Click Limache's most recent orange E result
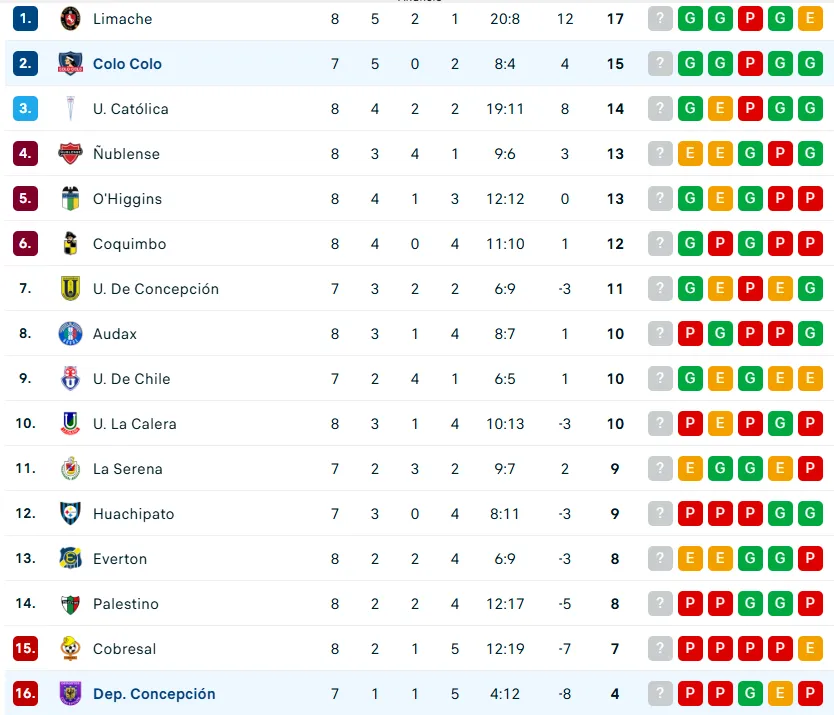This screenshot has width=834, height=715. [x=810, y=19]
